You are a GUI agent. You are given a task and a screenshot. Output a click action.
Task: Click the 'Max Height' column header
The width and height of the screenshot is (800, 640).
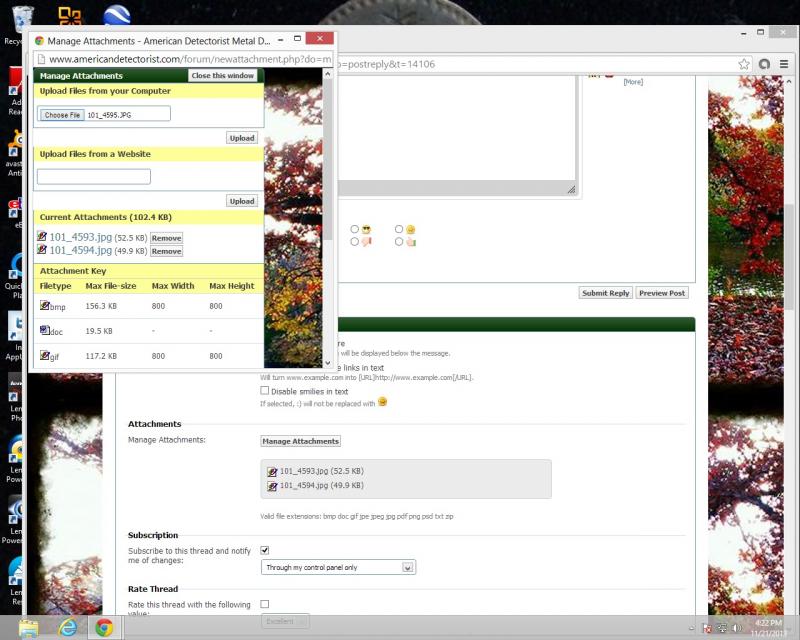tap(232, 286)
